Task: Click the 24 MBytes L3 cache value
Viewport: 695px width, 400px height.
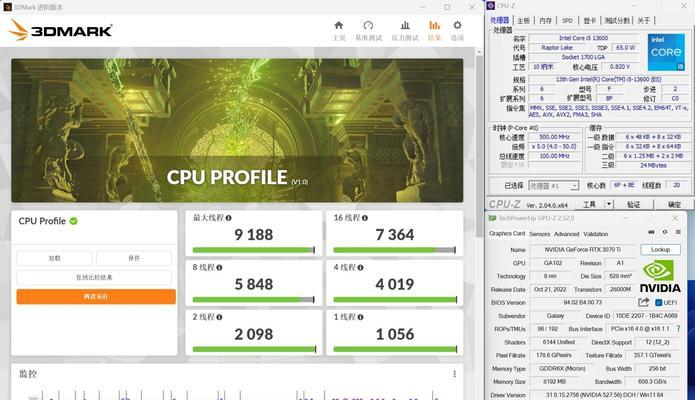Action: (653, 165)
